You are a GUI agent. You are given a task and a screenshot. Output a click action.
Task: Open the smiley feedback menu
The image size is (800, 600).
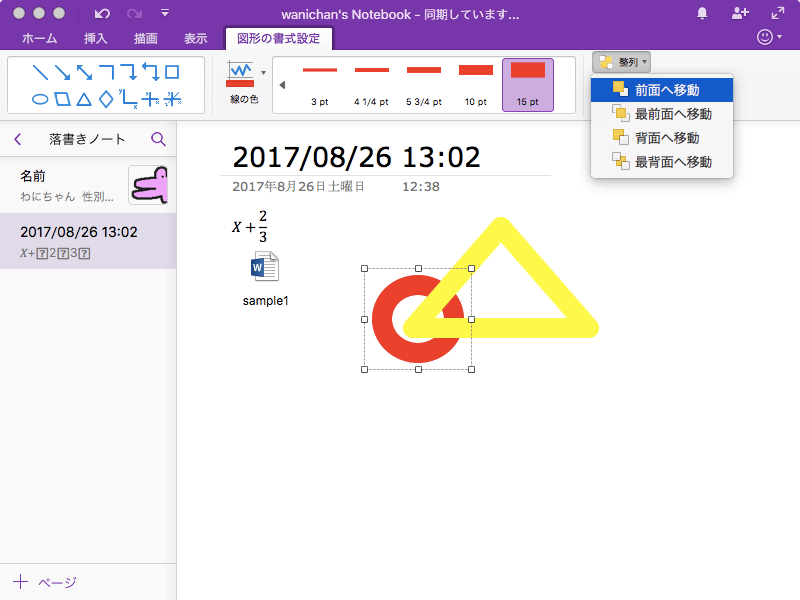coord(768,37)
